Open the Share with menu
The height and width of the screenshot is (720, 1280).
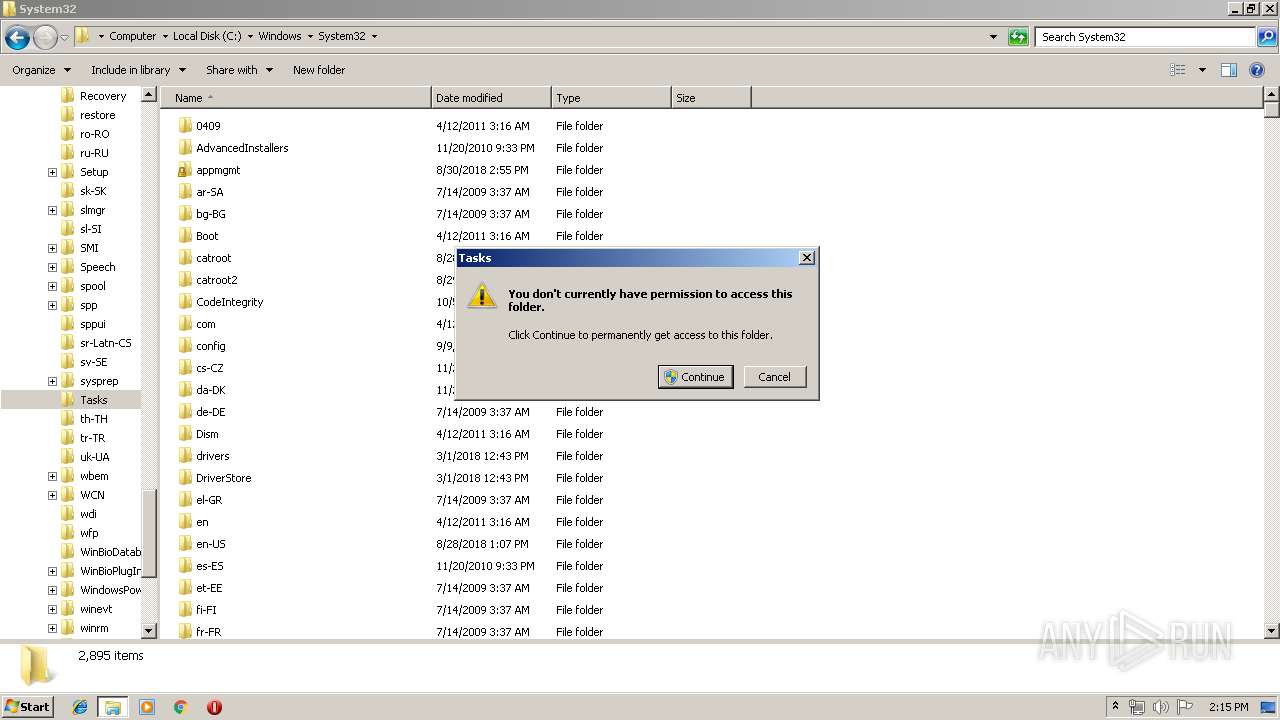pos(239,70)
